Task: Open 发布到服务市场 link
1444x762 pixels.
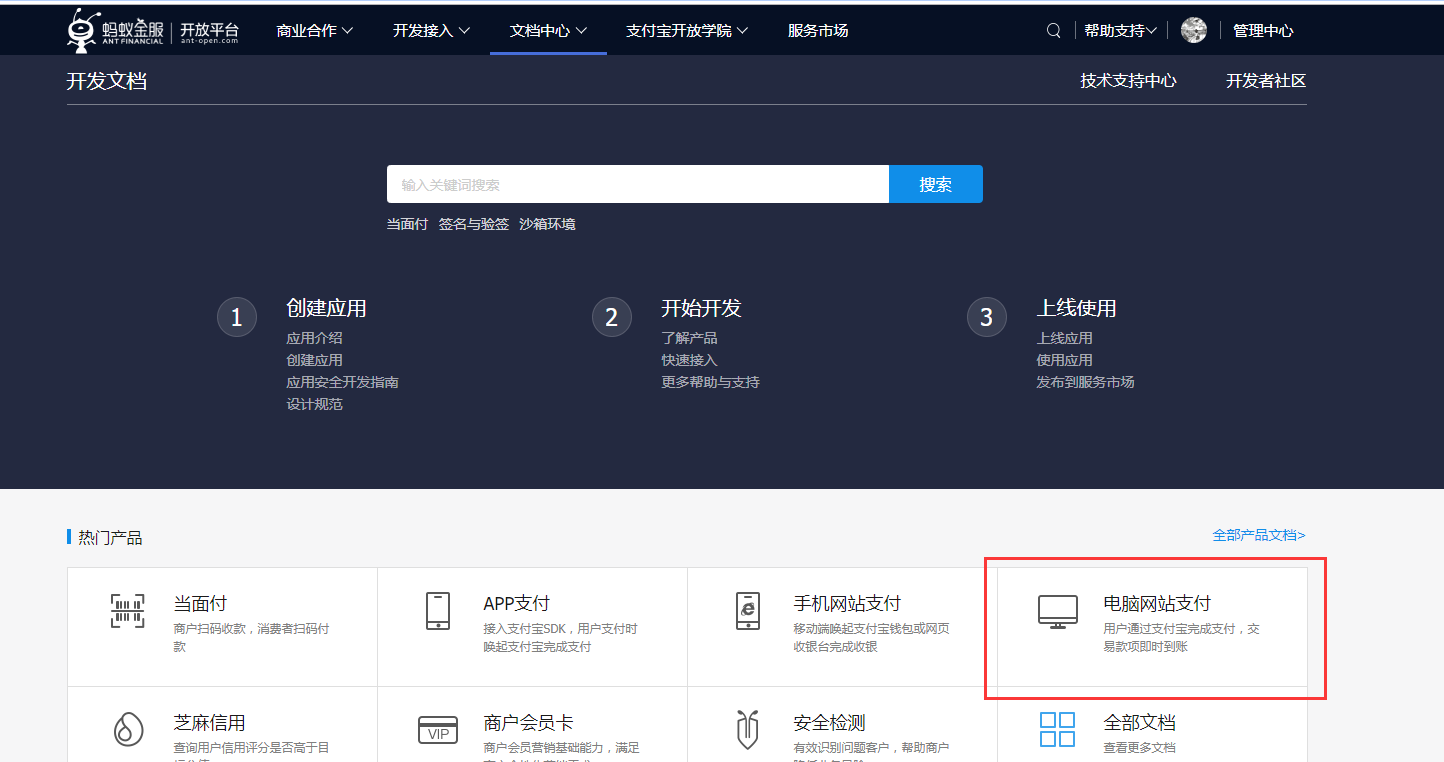Action: click(x=1085, y=382)
